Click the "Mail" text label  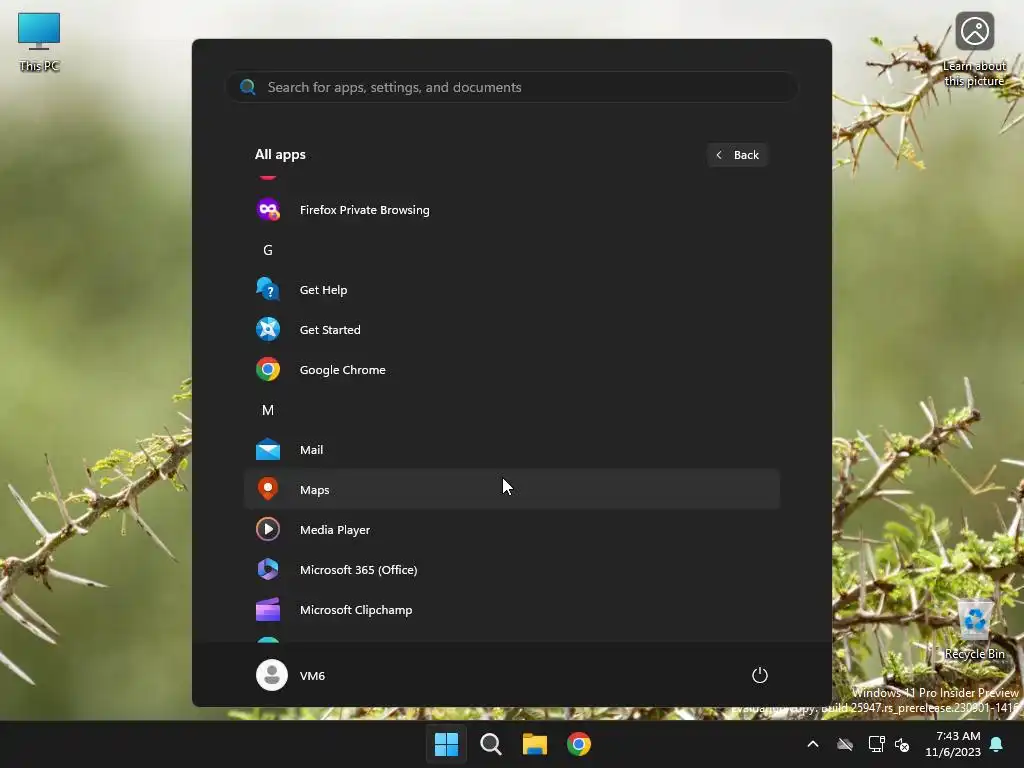[x=312, y=450]
